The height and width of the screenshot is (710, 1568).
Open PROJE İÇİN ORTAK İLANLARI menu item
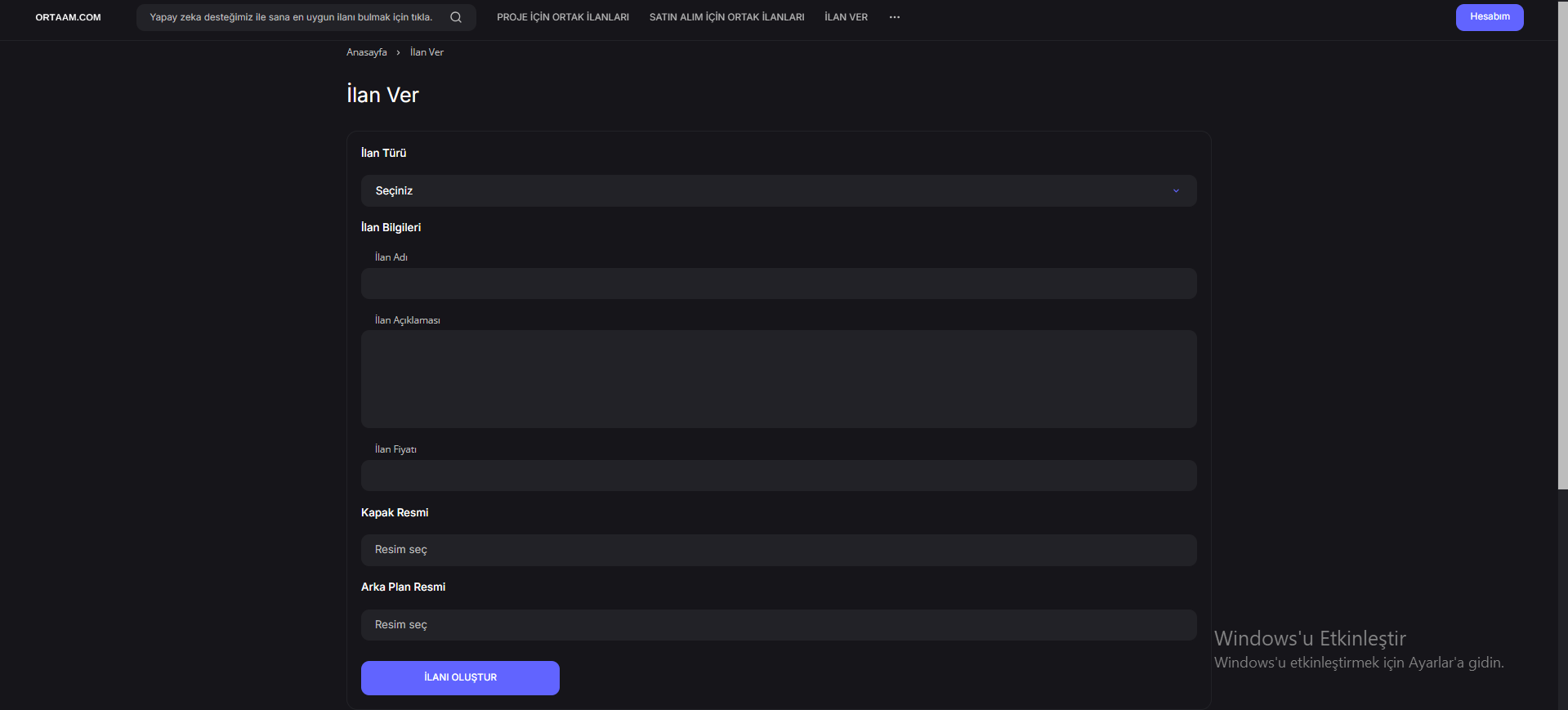[x=562, y=17]
